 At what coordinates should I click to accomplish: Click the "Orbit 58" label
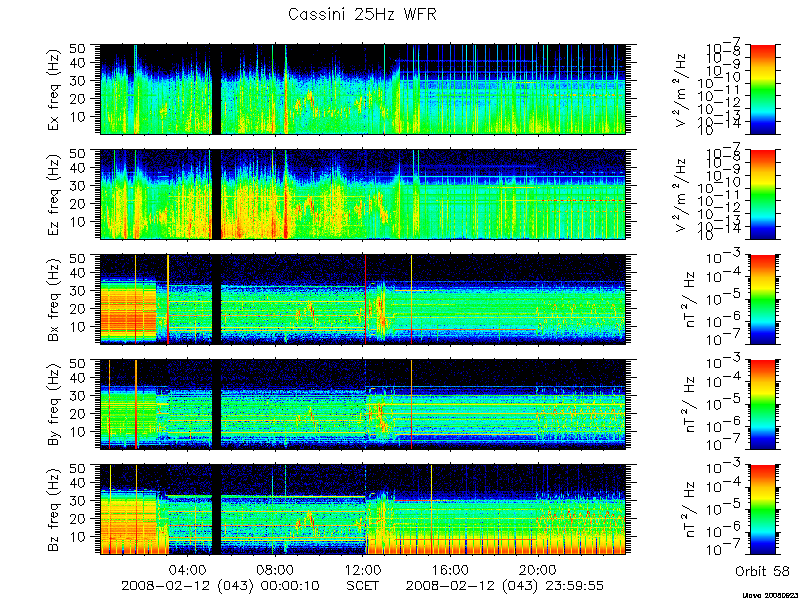(762, 571)
